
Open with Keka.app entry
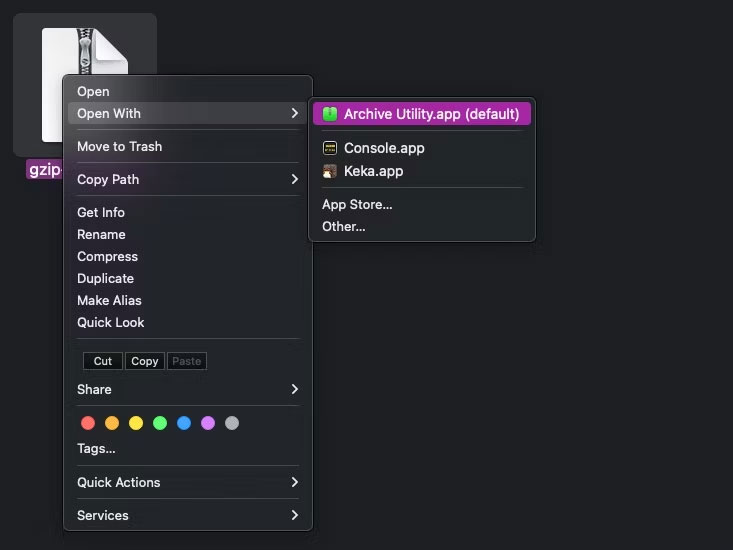pyautogui.click(x=422, y=171)
